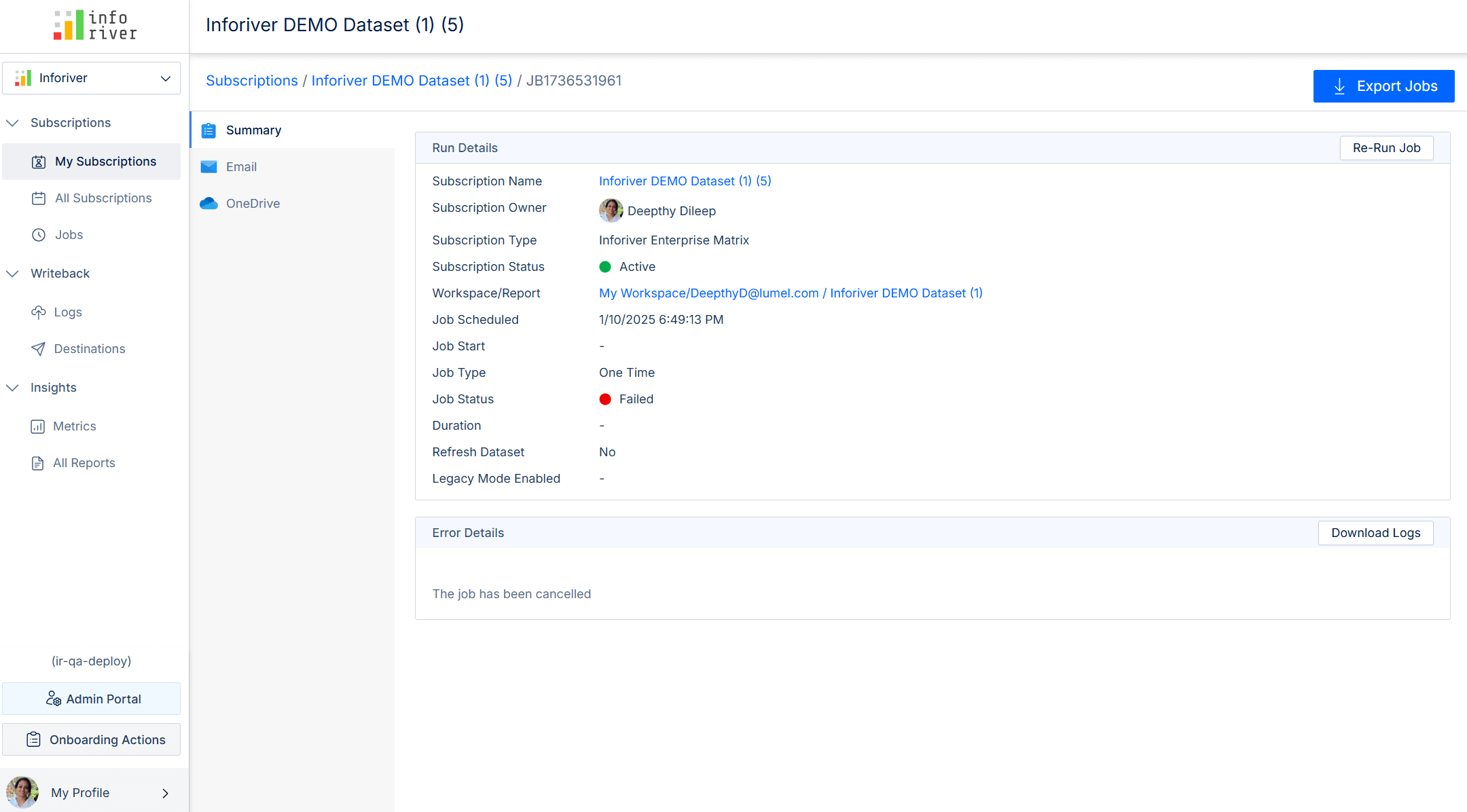Click the red Failed status dot

coord(605,399)
